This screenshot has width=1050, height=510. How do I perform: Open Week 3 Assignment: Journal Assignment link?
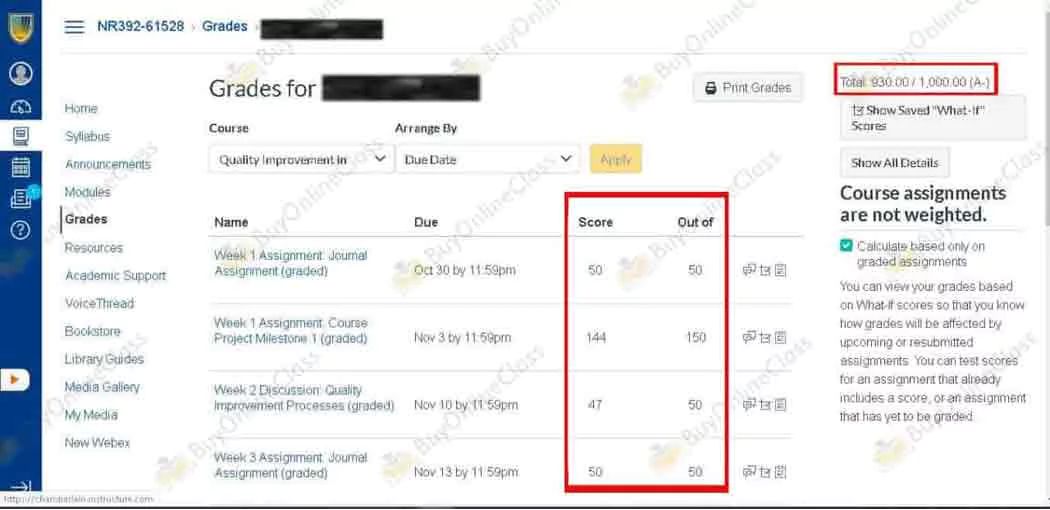click(x=291, y=466)
